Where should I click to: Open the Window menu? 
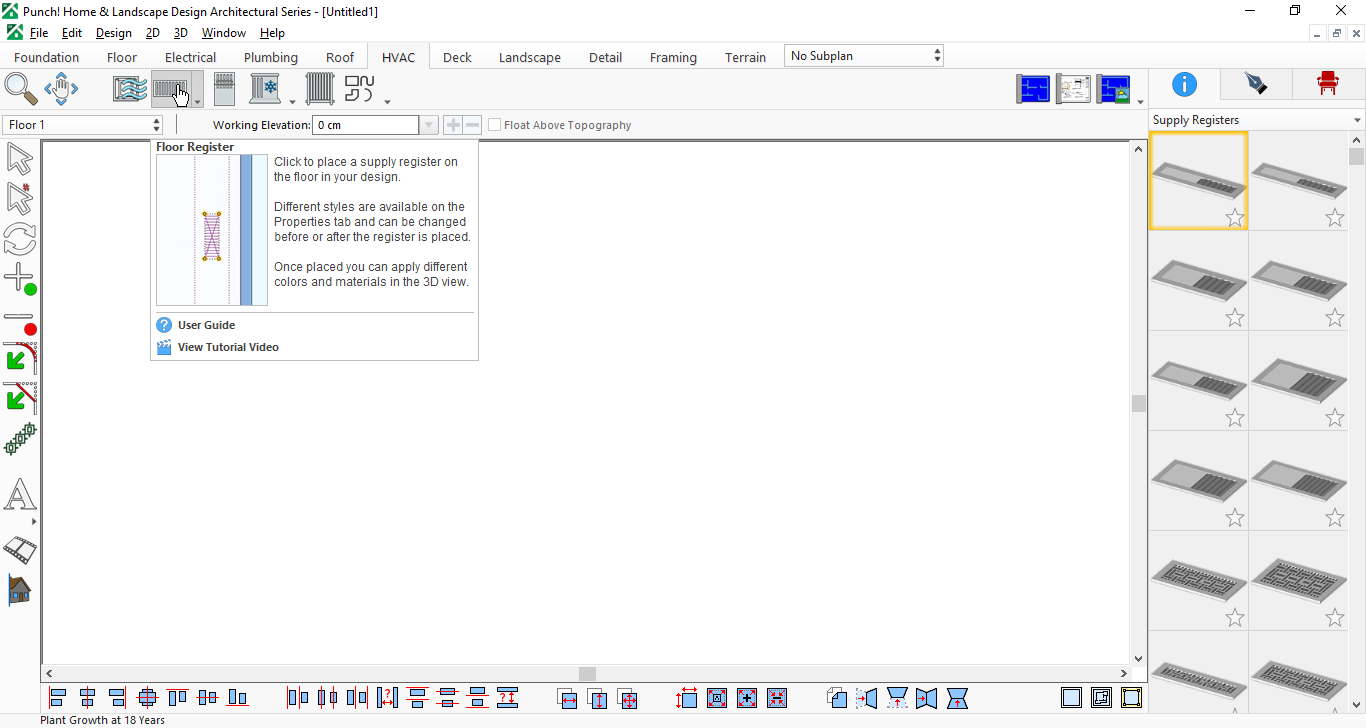tap(224, 33)
